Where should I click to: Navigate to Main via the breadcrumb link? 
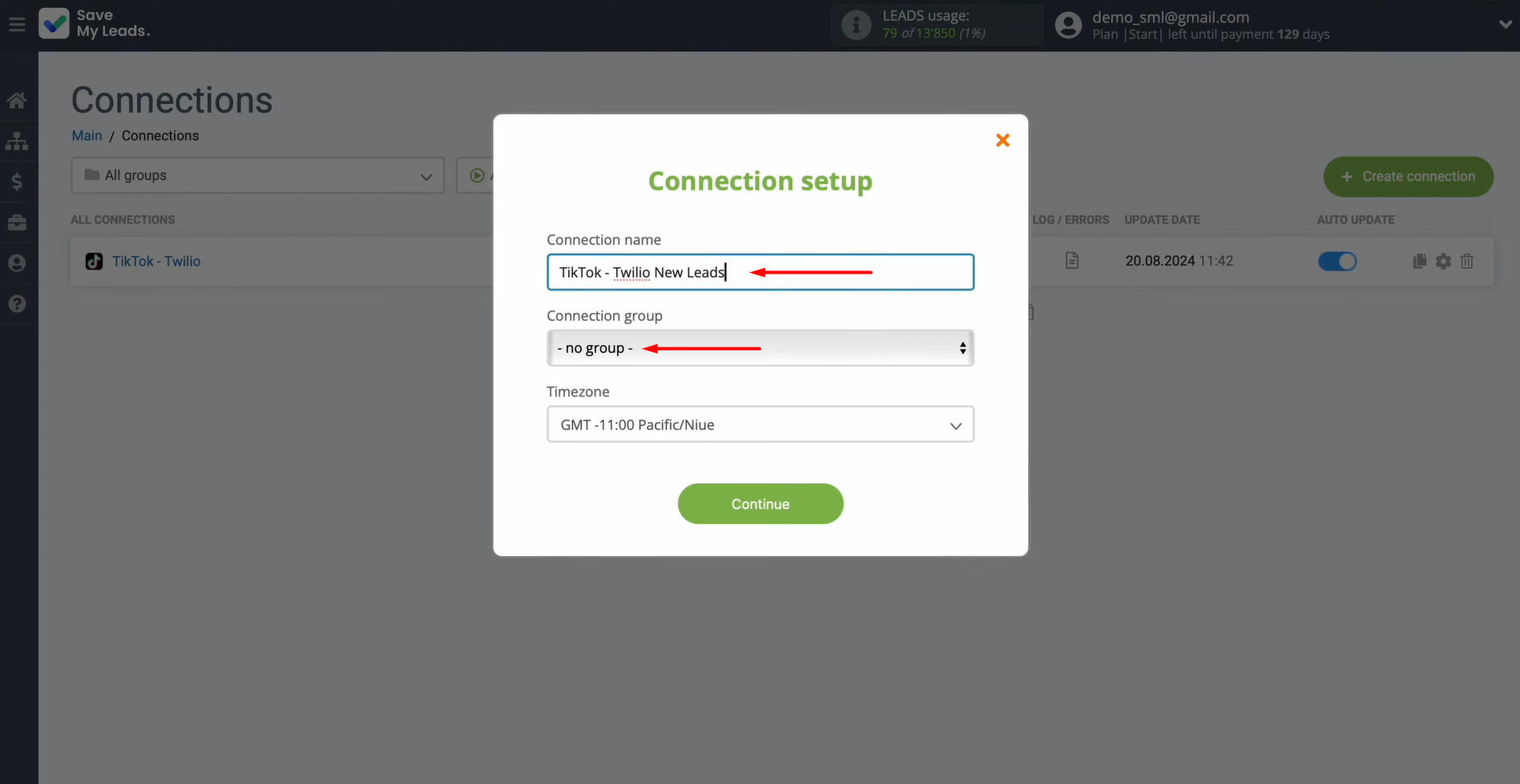click(86, 136)
